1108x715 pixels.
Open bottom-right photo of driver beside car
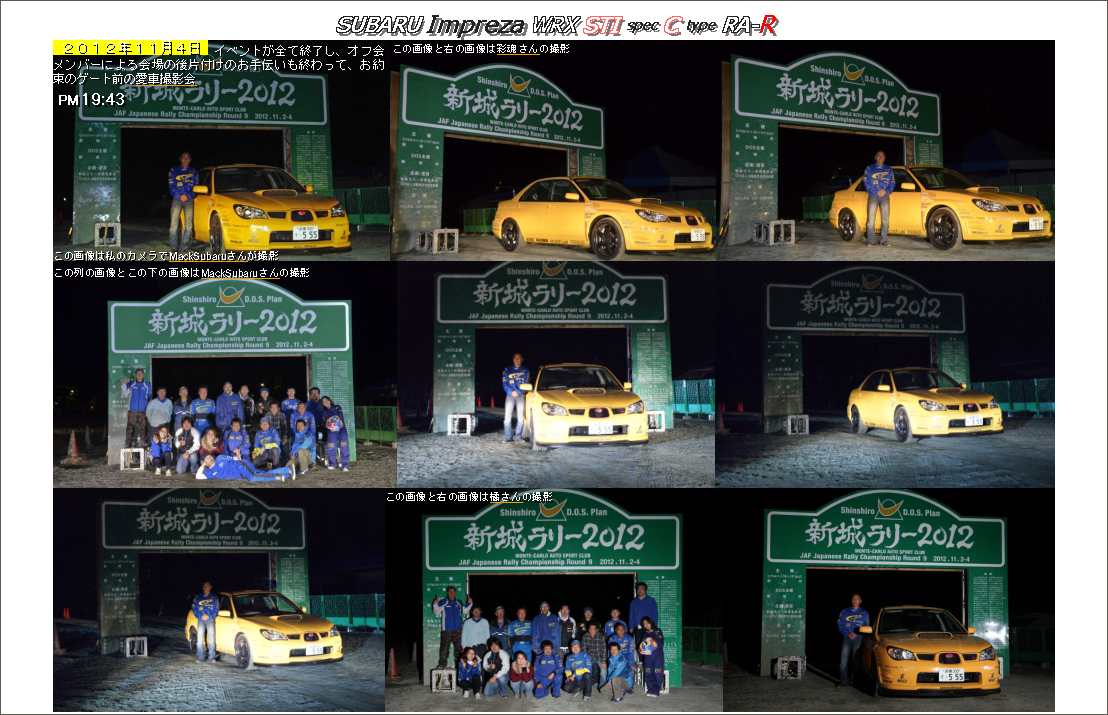(889, 601)
